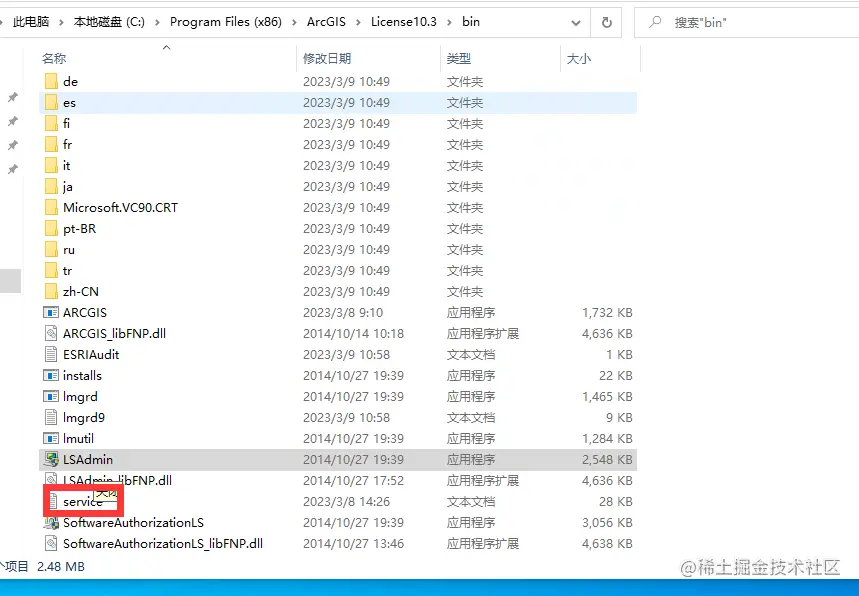This screenshot has height=596, width=859.
Task: Click the installs application icon
Action: pos(51,376)
